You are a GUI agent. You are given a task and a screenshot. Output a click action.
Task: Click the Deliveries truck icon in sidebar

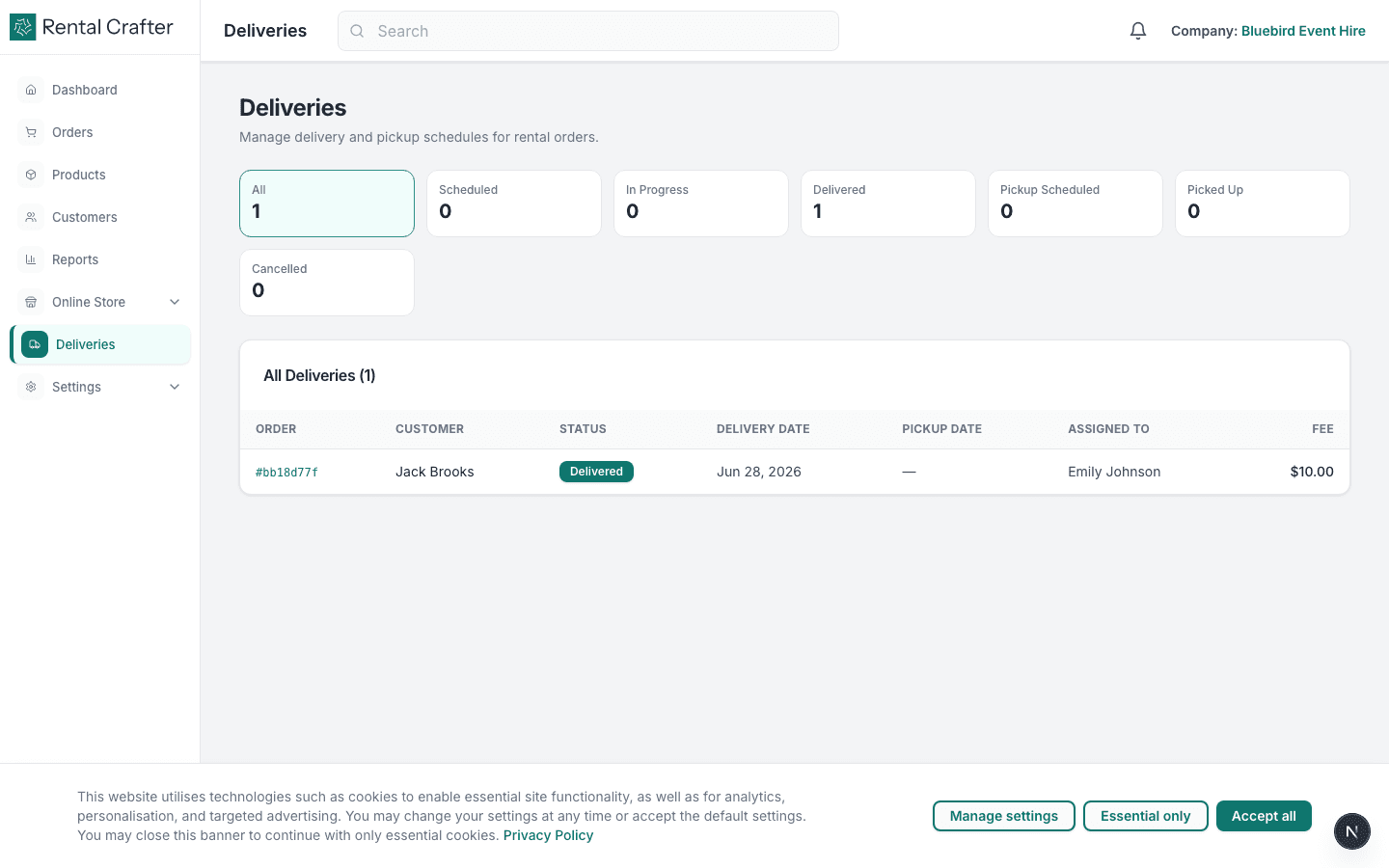tap(35, 344)
